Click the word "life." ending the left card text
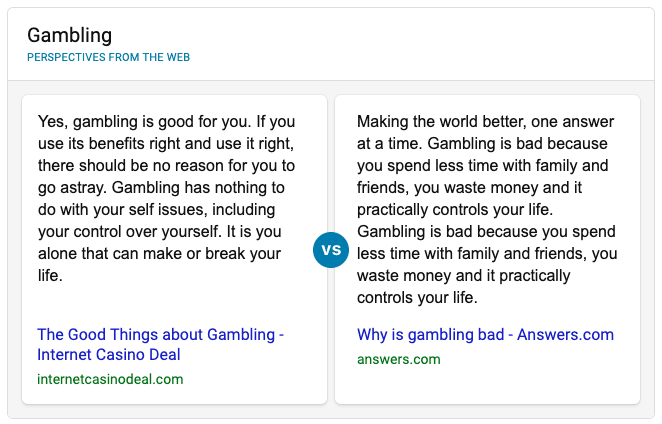Image resolution: width=662 pixels, height=424 pixels. click(50, 275)
